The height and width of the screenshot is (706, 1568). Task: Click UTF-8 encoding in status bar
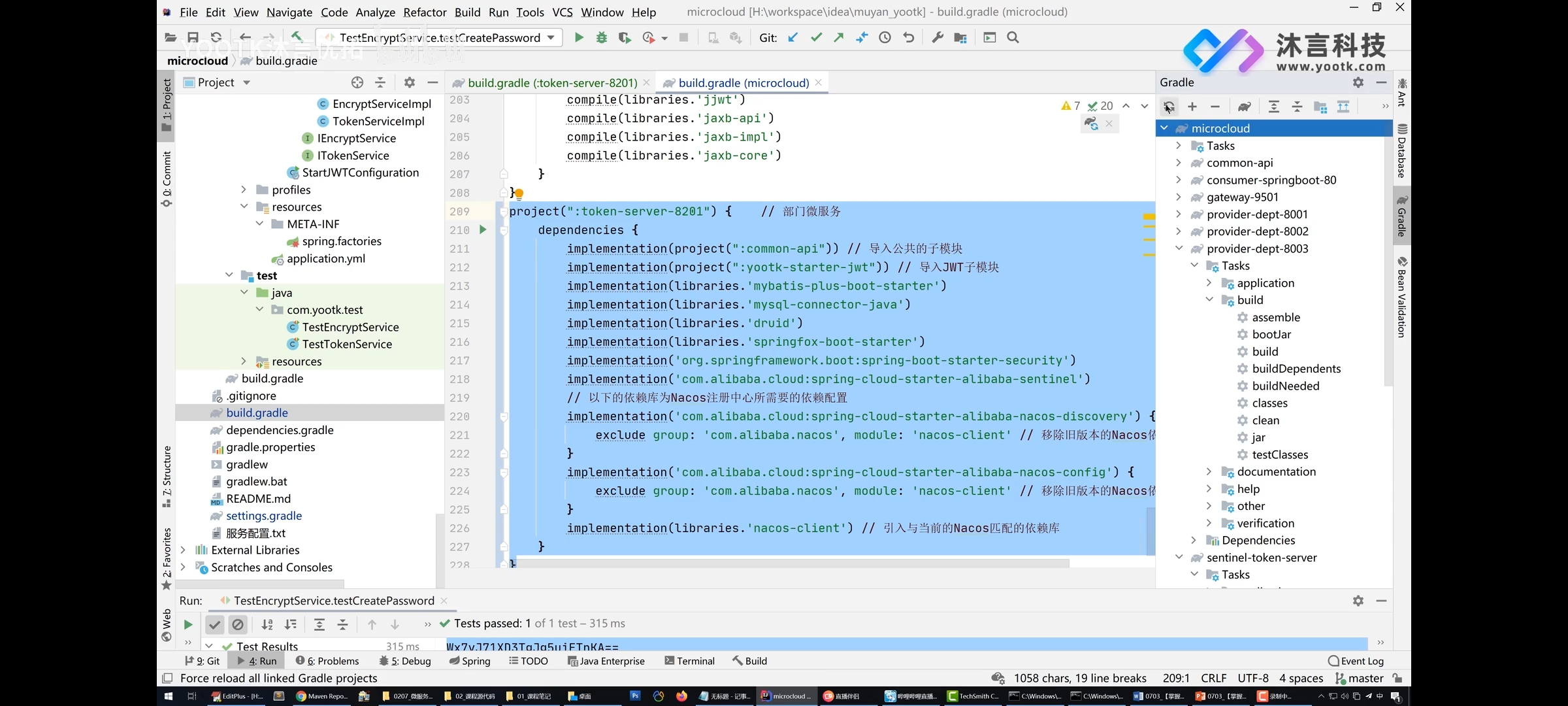point(1253,679)
